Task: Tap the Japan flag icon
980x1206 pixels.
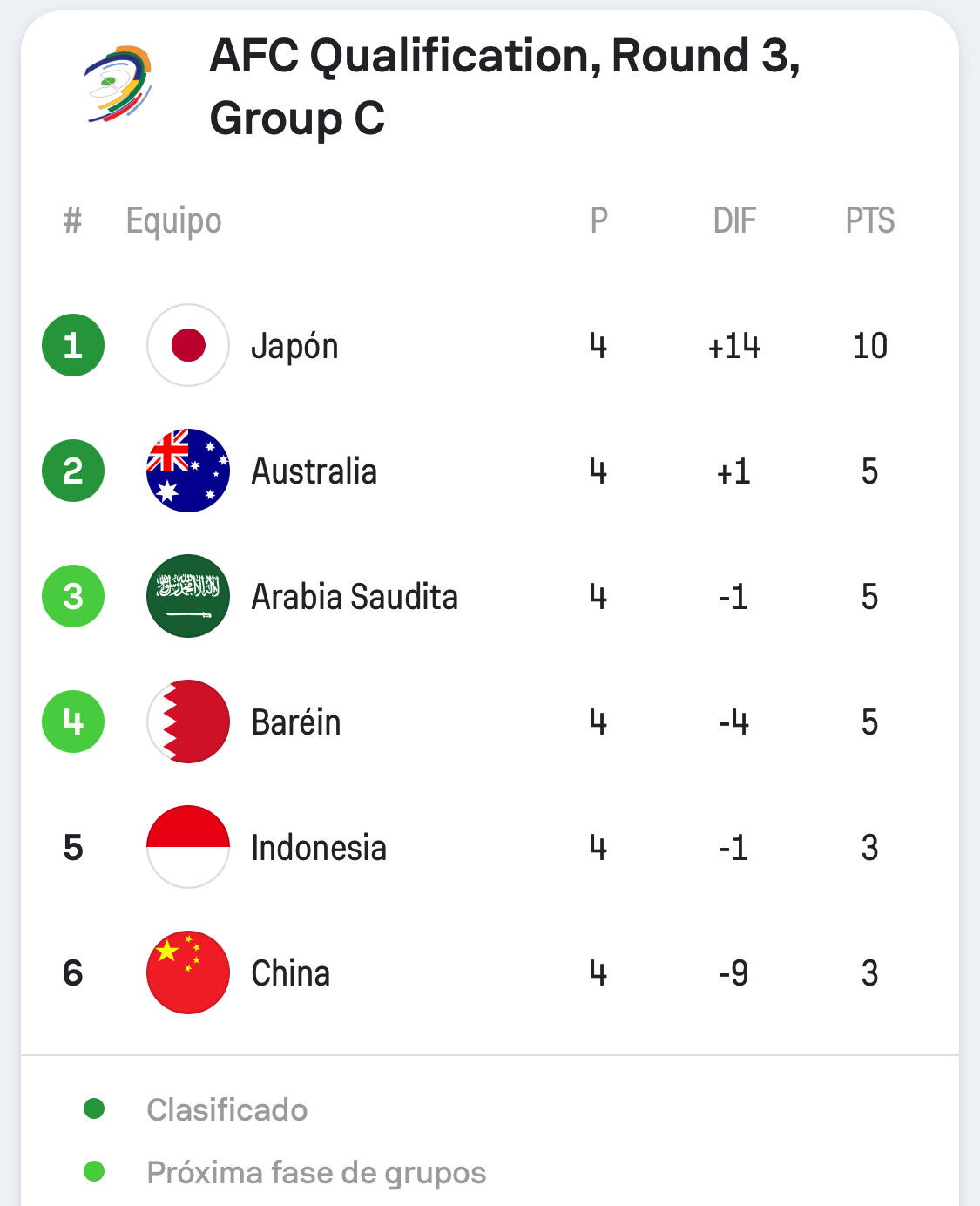Action: (188, 345)
